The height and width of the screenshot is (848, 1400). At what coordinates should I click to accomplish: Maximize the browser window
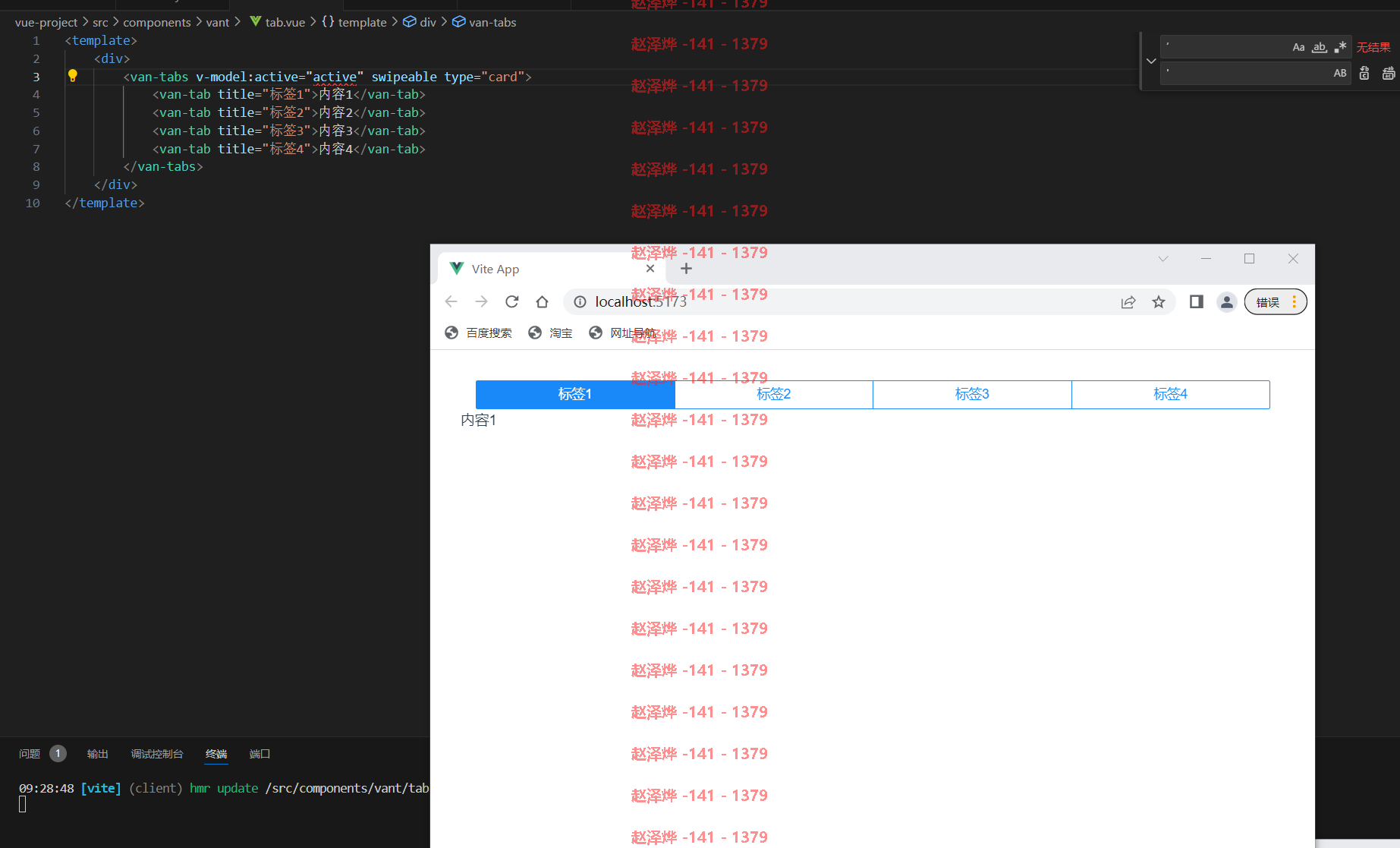tap(1249, 259)
